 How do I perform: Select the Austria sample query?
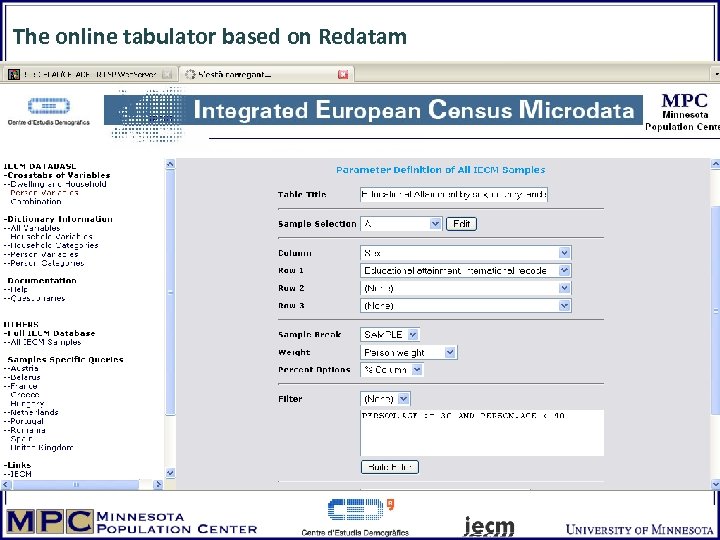click(x=21, y=368)
